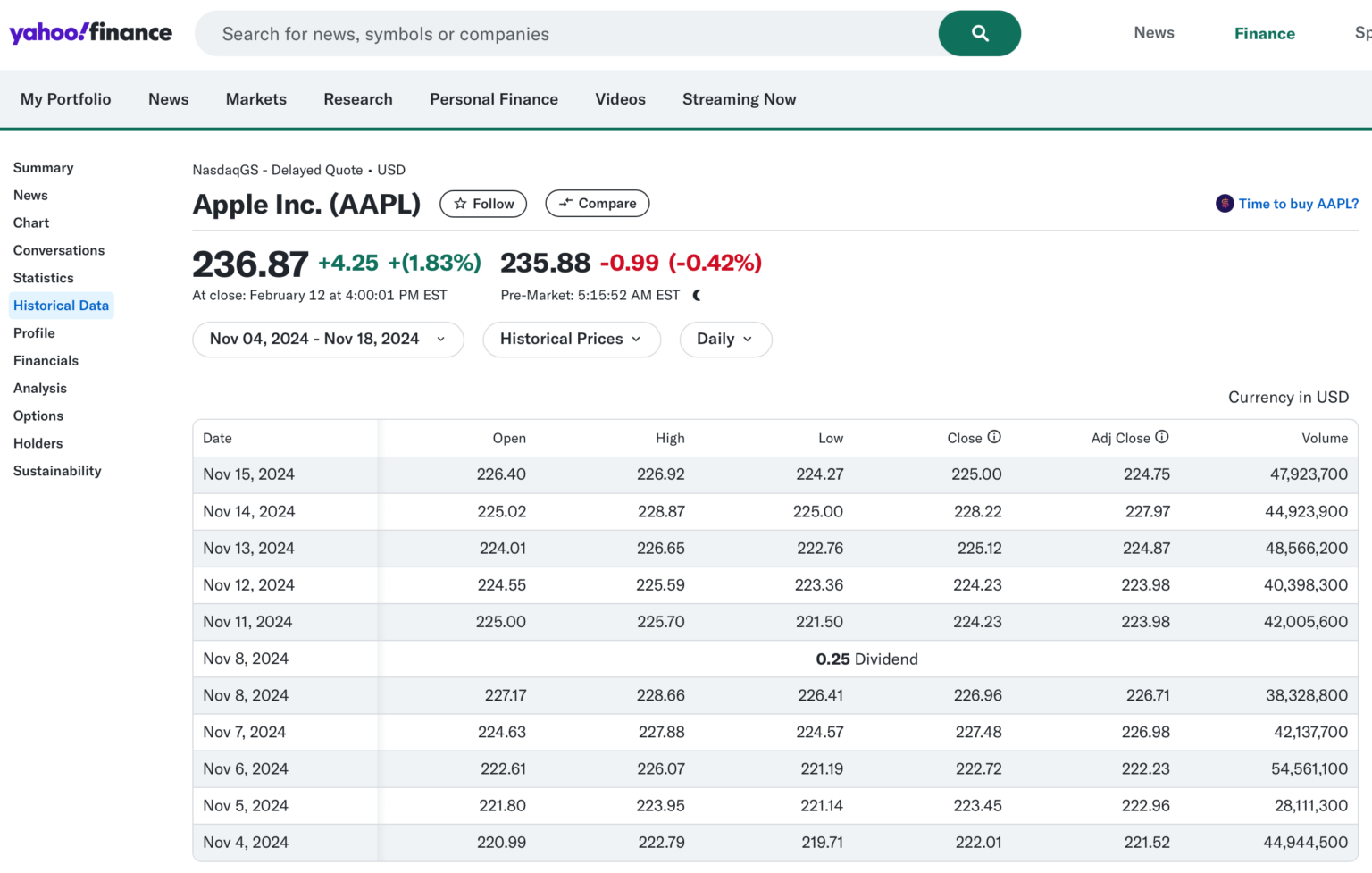Viewport: 1372px width, 873px height.
Task: Click the pre-market price 235.88
Action: pyautogui.click(x=546, y=263)
